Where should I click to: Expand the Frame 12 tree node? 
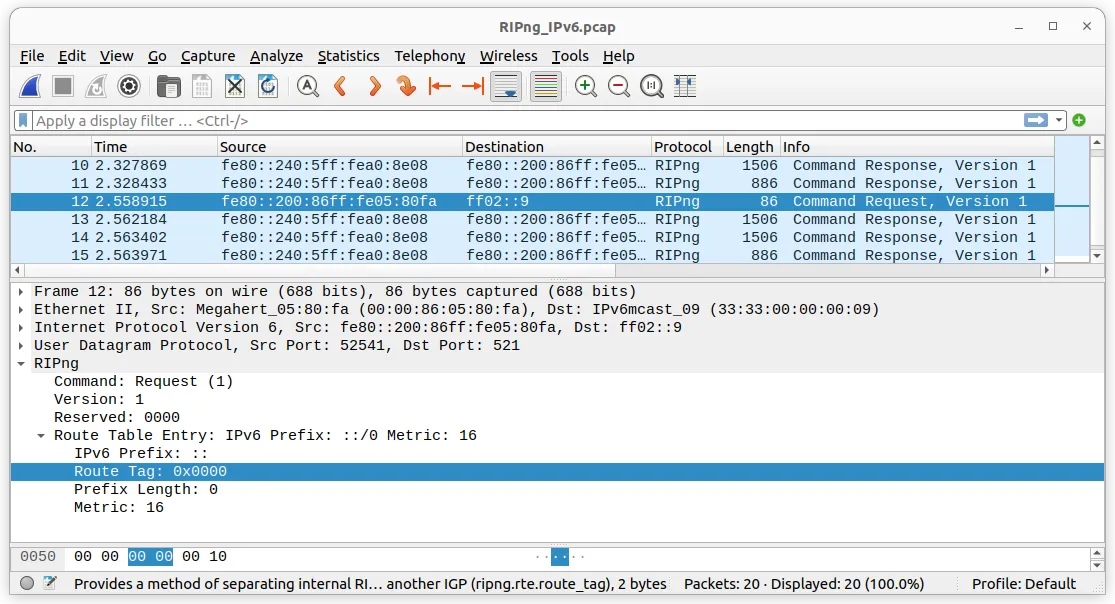(x=21, y=292)
